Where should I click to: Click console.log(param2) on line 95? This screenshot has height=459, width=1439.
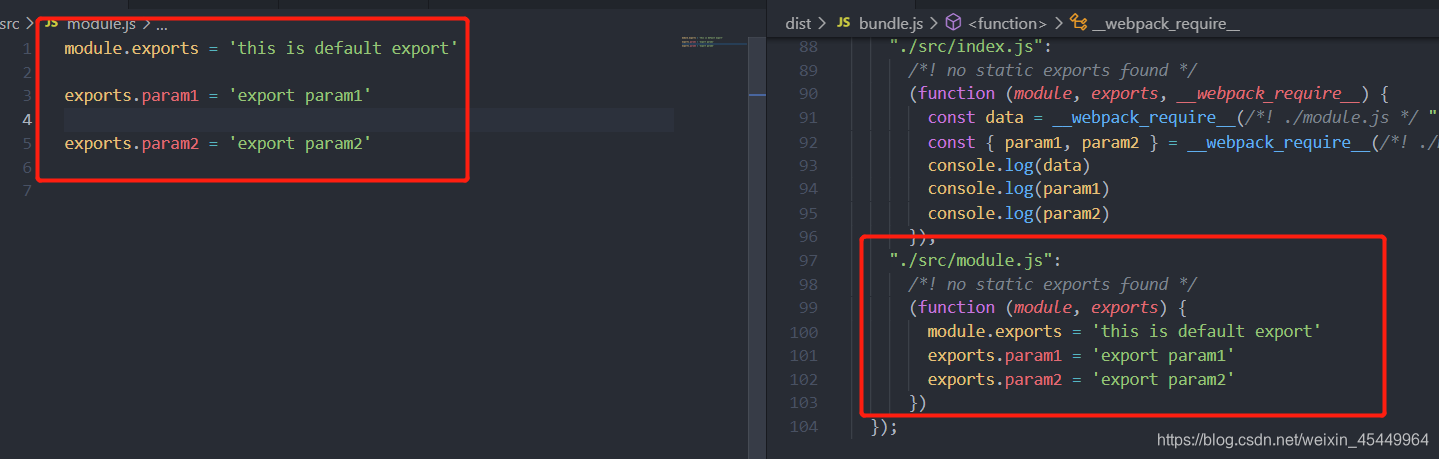[x=1019, y=213]
